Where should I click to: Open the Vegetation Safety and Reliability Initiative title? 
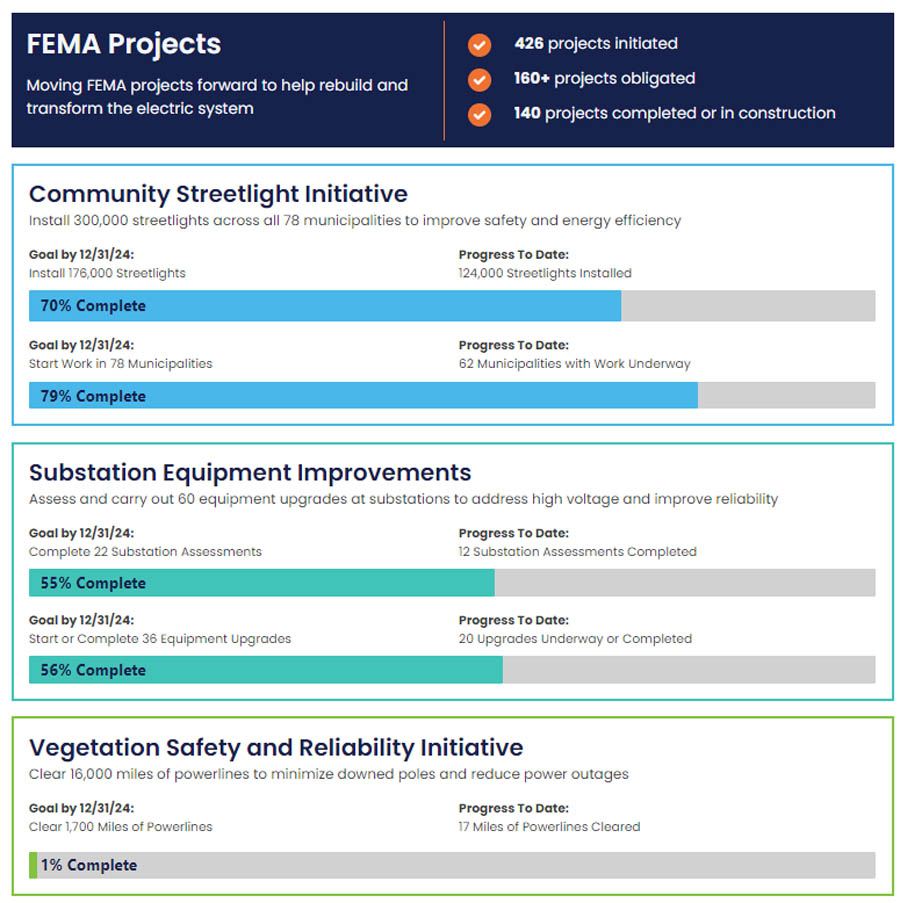(276, 747)
